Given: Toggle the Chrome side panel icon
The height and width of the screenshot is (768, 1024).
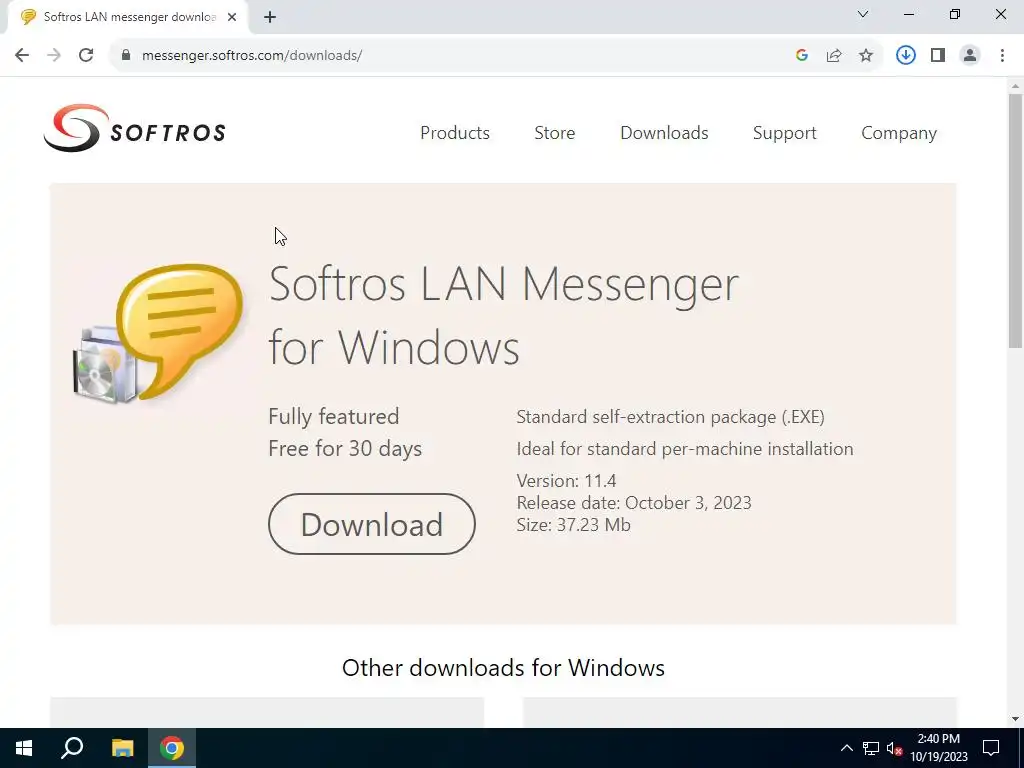Looking at the screenshot, I should tap(938, 56).
